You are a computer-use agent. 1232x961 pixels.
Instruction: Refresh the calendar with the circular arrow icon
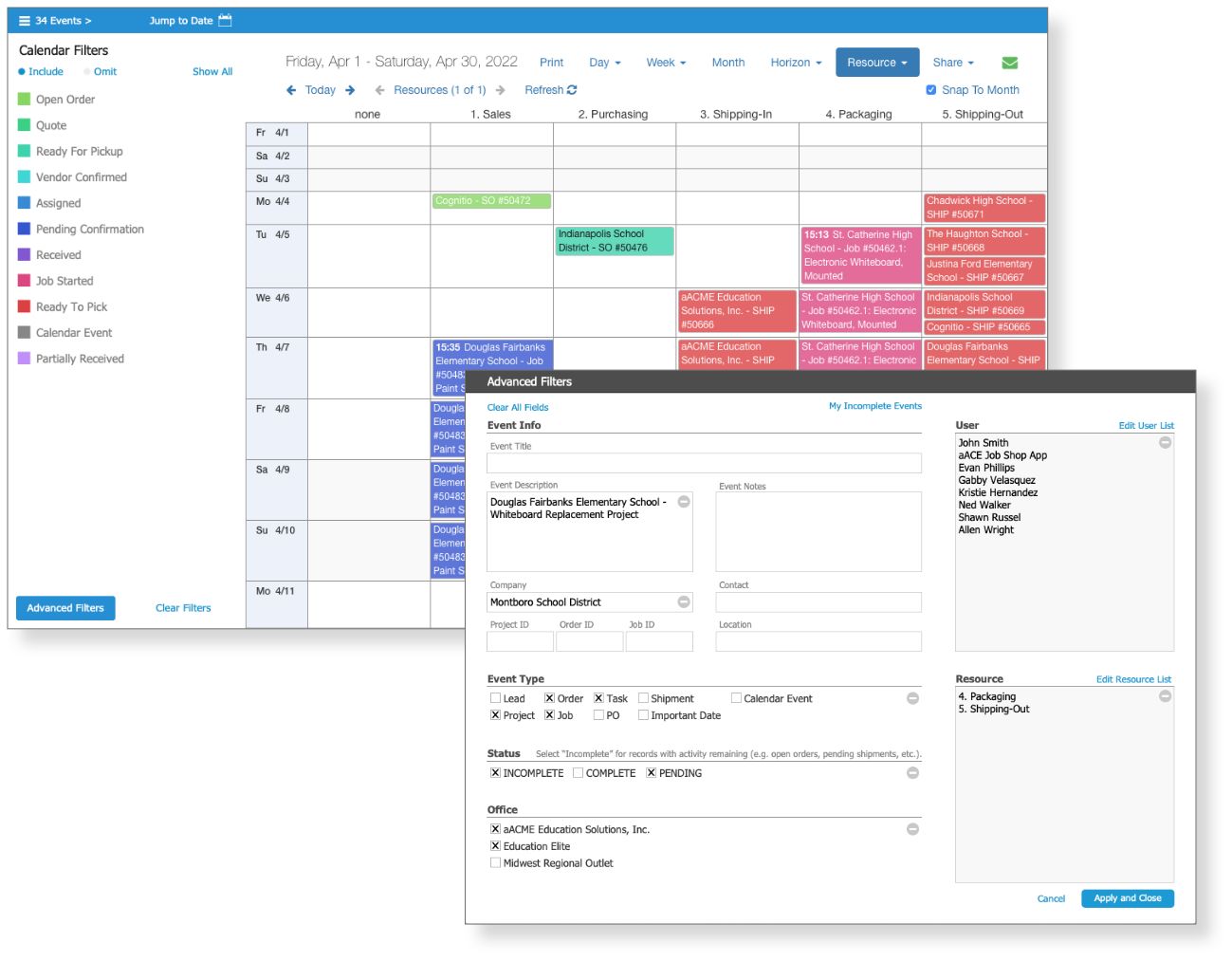[571, 89]
